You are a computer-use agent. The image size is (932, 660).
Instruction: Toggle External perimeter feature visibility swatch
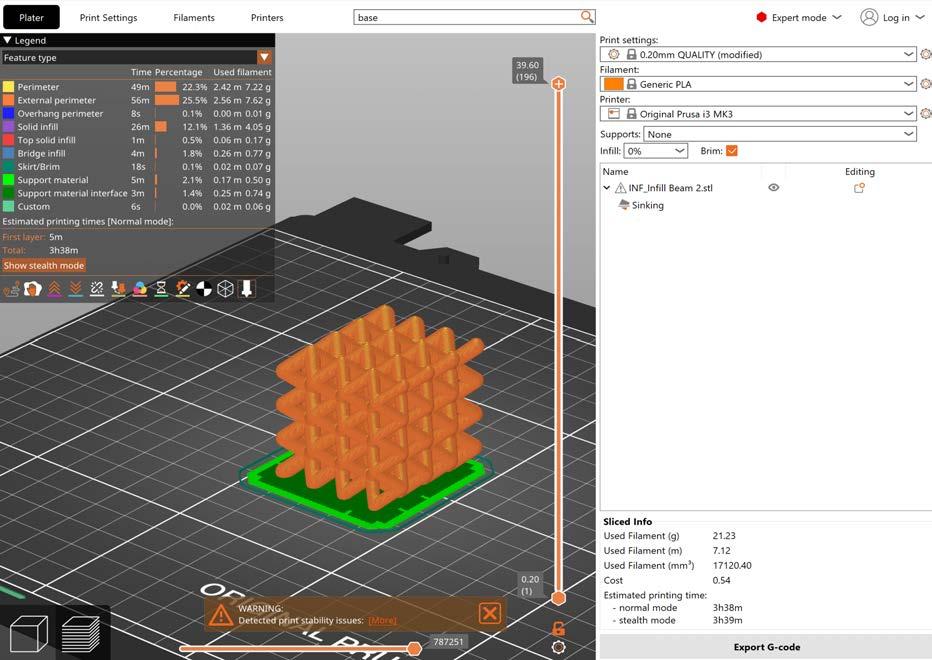(8, 100)
